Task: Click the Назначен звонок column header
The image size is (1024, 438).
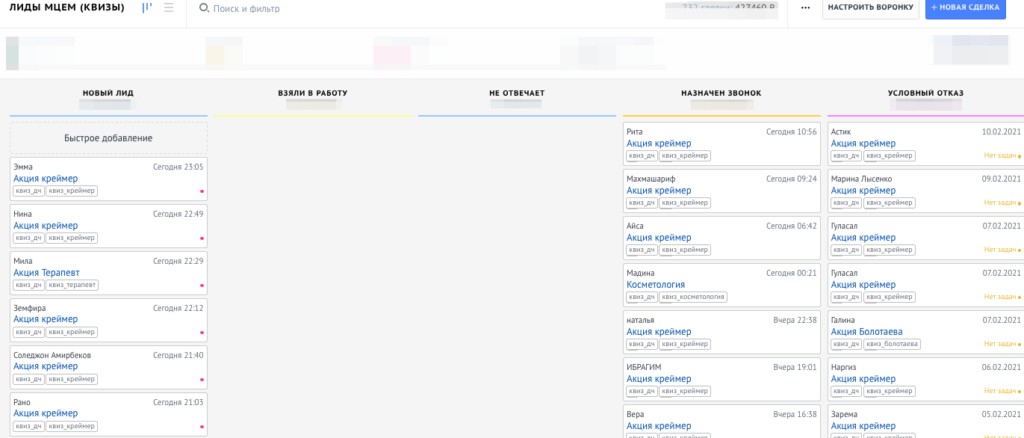Action: click(720, 93)
